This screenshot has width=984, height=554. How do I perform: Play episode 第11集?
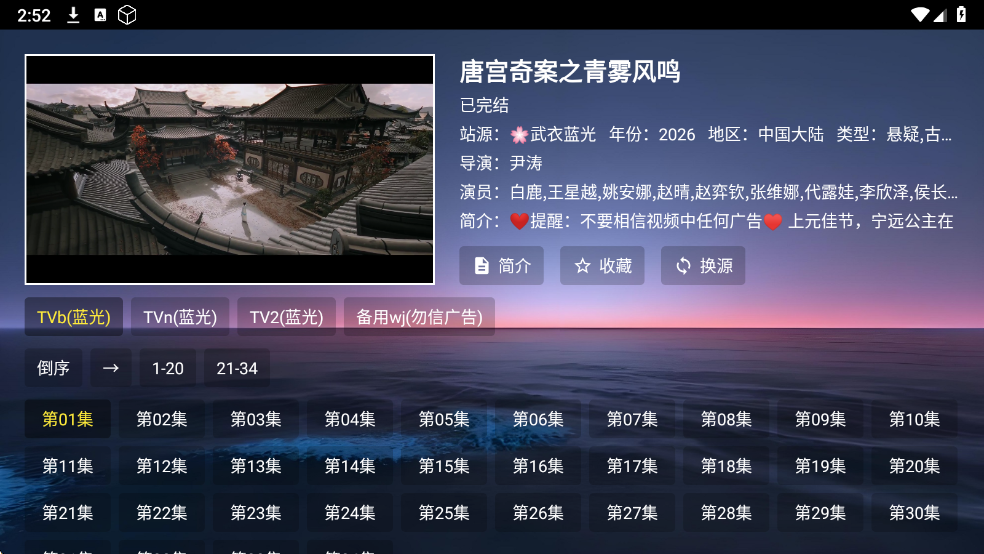tap(68, 466)
